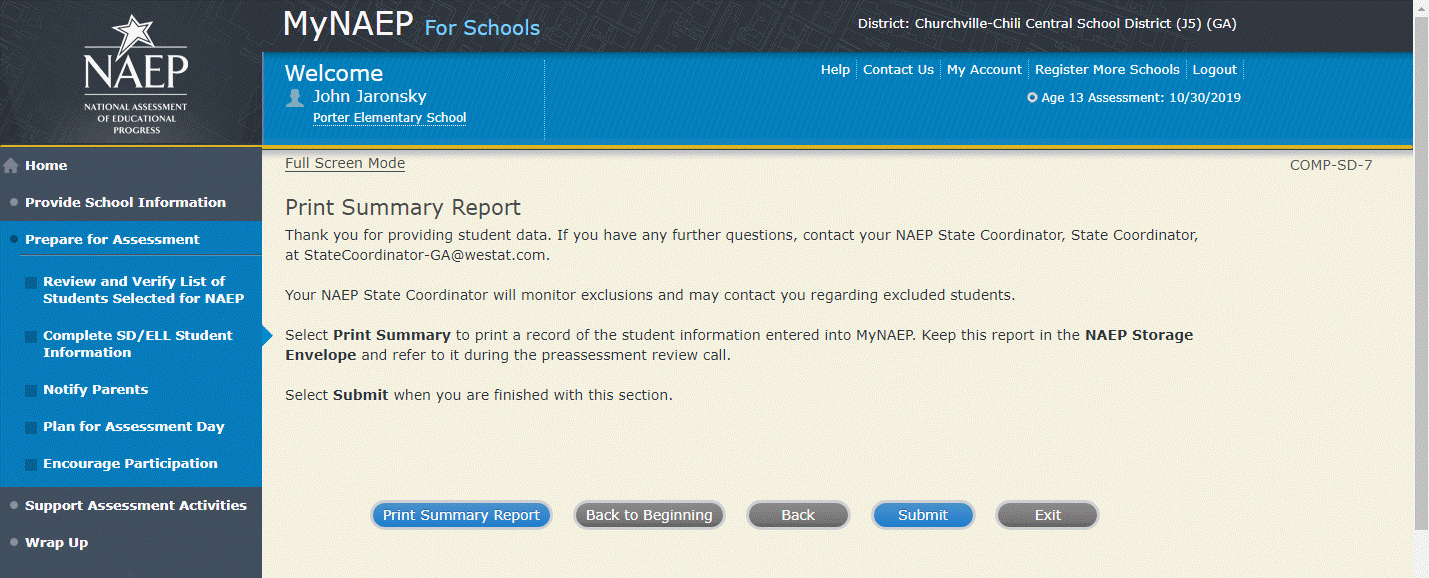This screenshot has height=578, width=1429.
Task: Toggle checkbox beside Complete SD/ELL Student Information
Action: (32, 336)
